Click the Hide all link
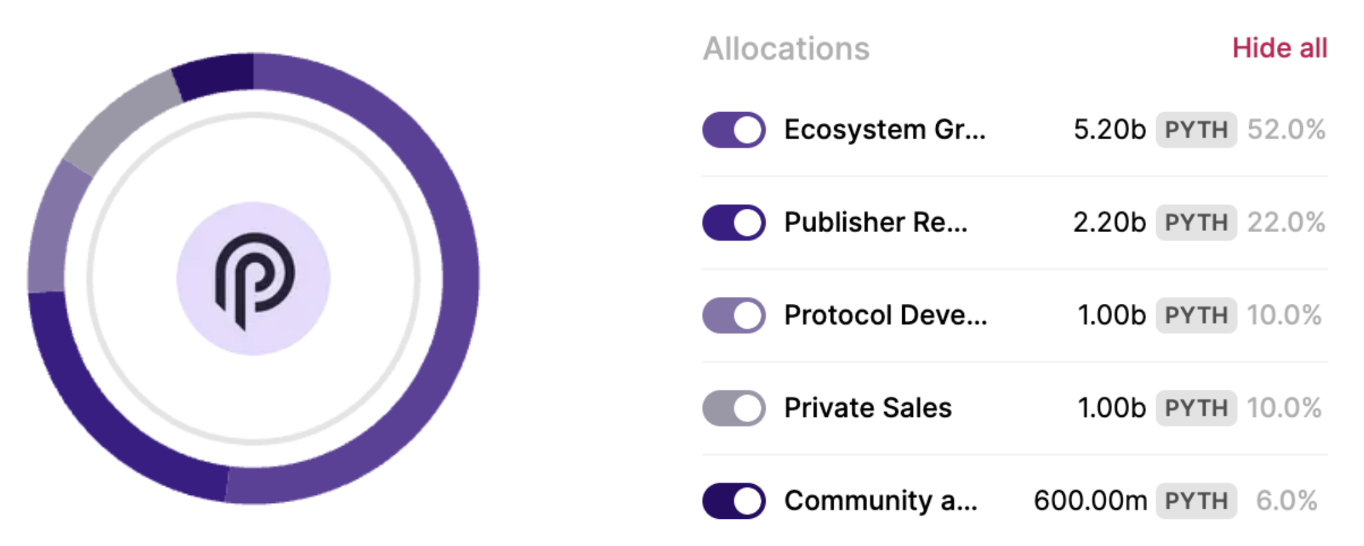The width and height of the screenshot is (1364, 546). [1279, 48]
